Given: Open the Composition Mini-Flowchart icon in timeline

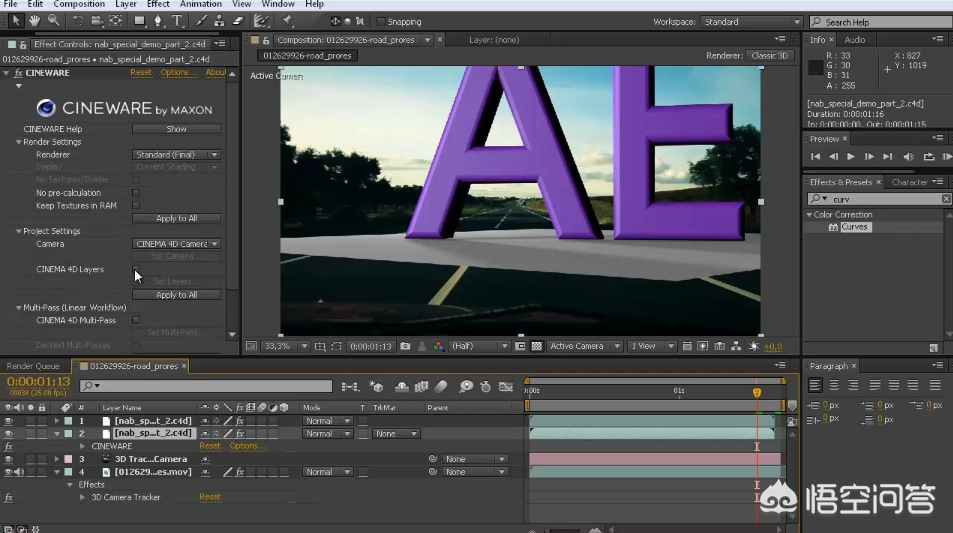Looking at the screenshot, I should click(x=350, y=387).
